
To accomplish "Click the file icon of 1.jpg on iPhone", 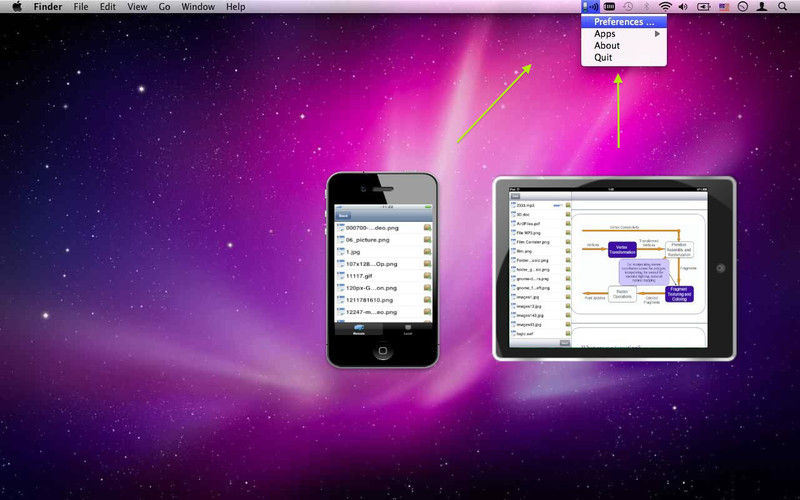I will (340, 252).
